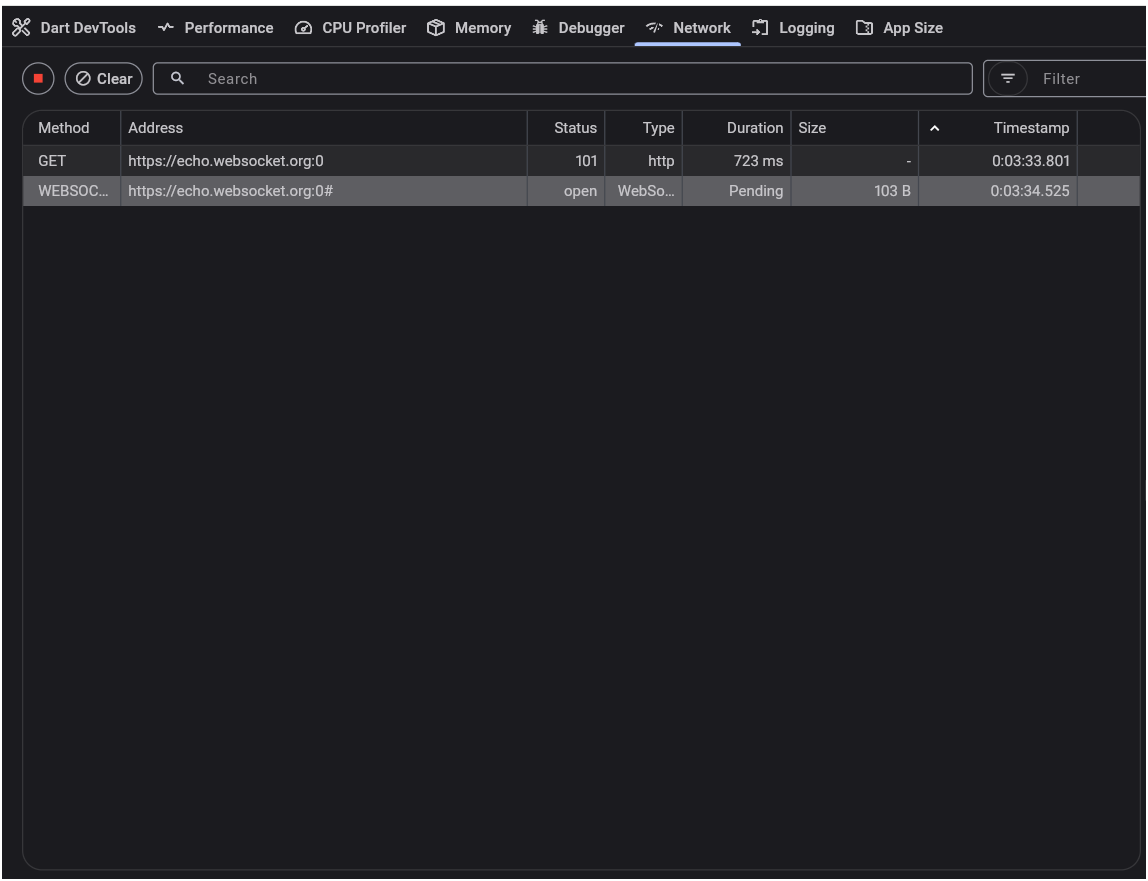Click the Dart DevTools wrench icon
Screen dimensions: 1148x881
tap(21, 28)
